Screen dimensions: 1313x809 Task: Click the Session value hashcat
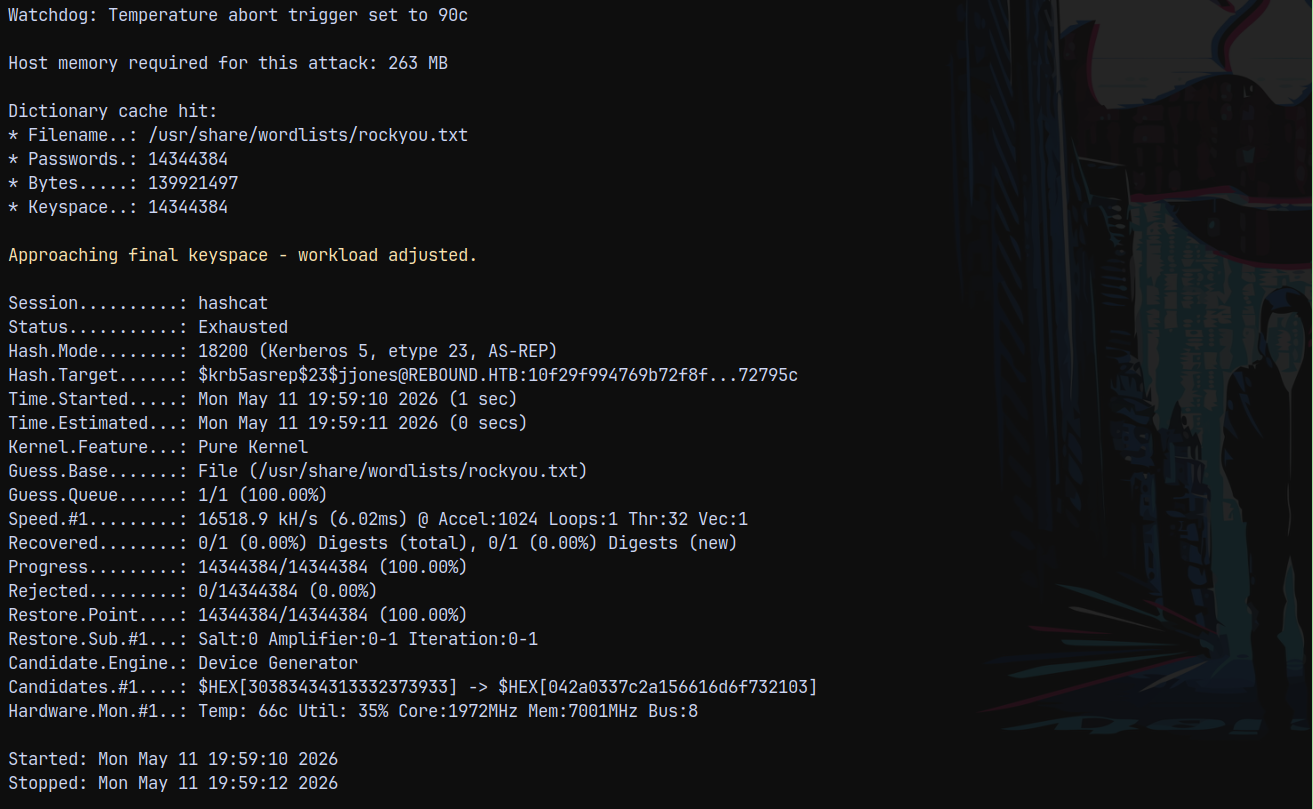click(233, 303)
